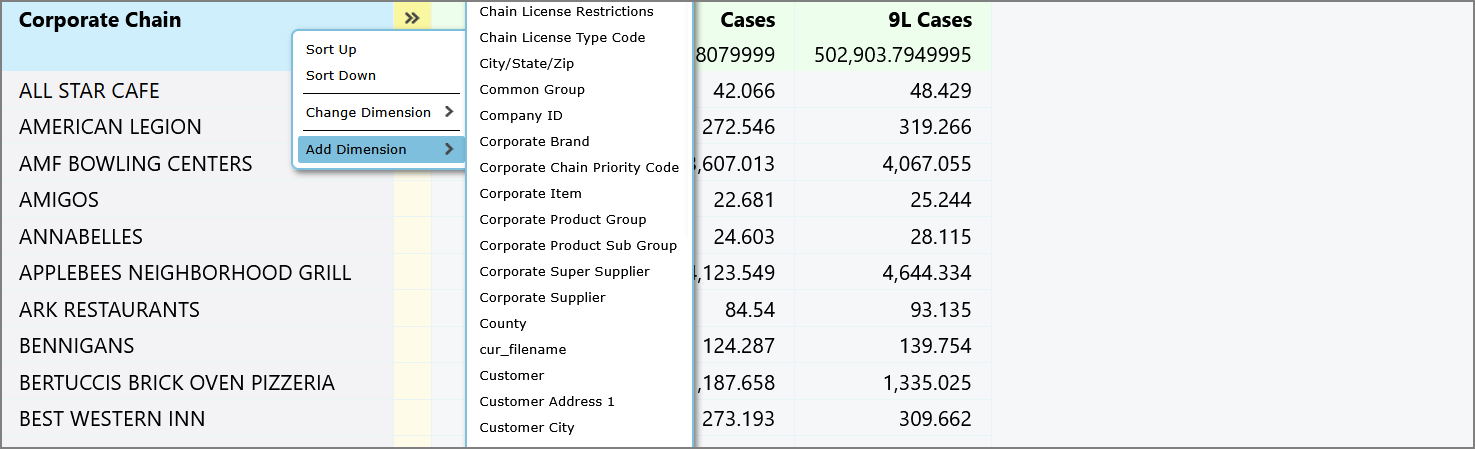Pick County from dimension list
Screen dimensions: 1475x449
(503, 324)
